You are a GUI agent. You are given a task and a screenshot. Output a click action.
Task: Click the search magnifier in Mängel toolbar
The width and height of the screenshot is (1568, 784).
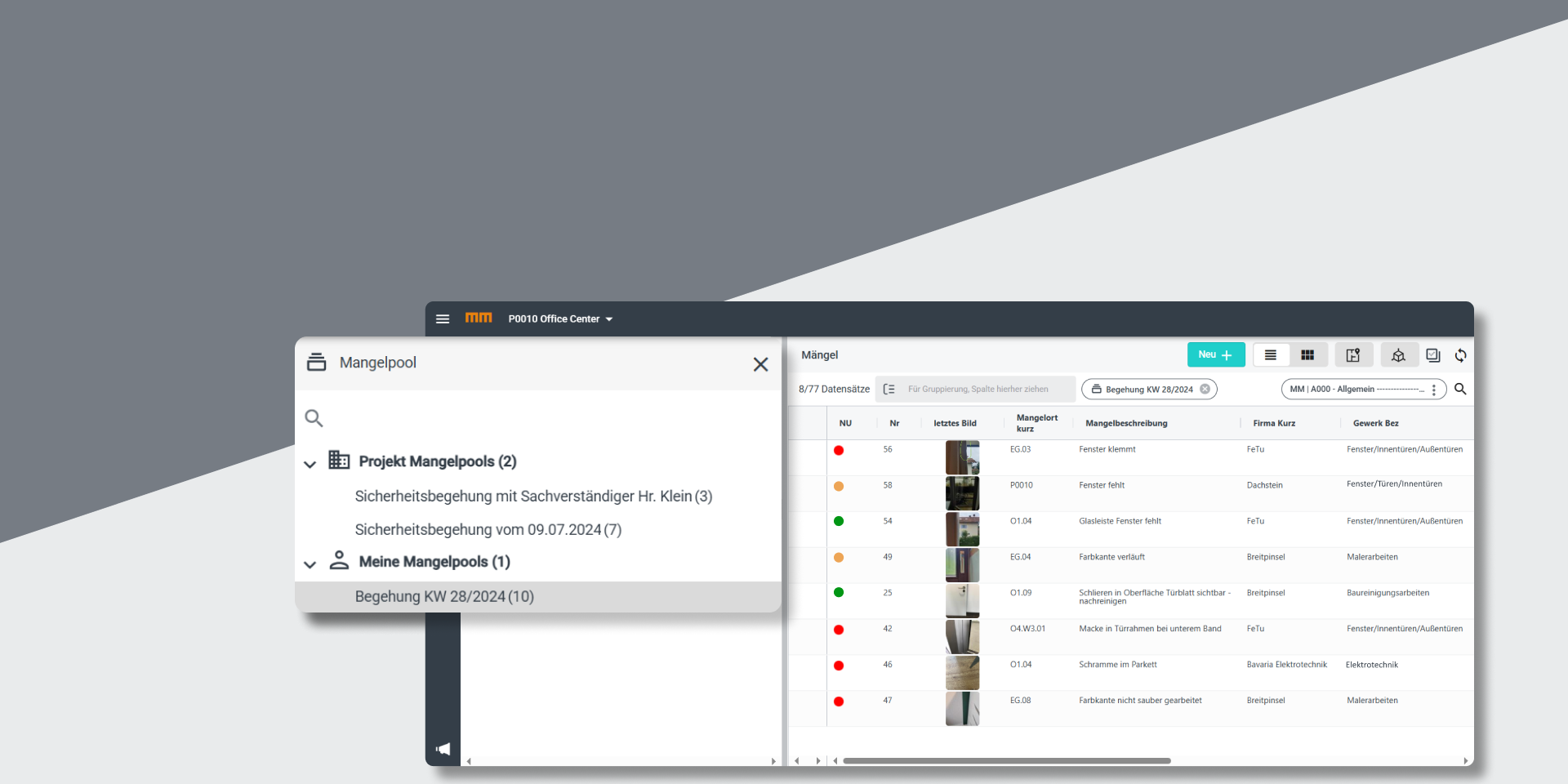tap(1460, 390)
